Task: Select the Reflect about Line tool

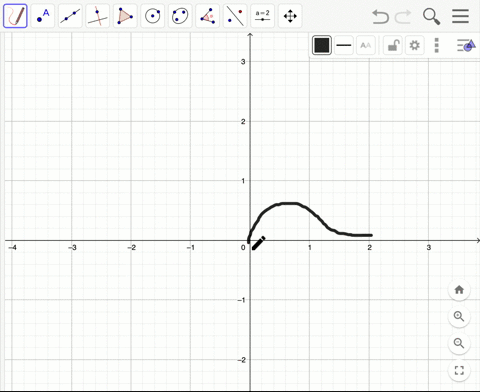Action: pyautogui.click(x=235, y=16)
